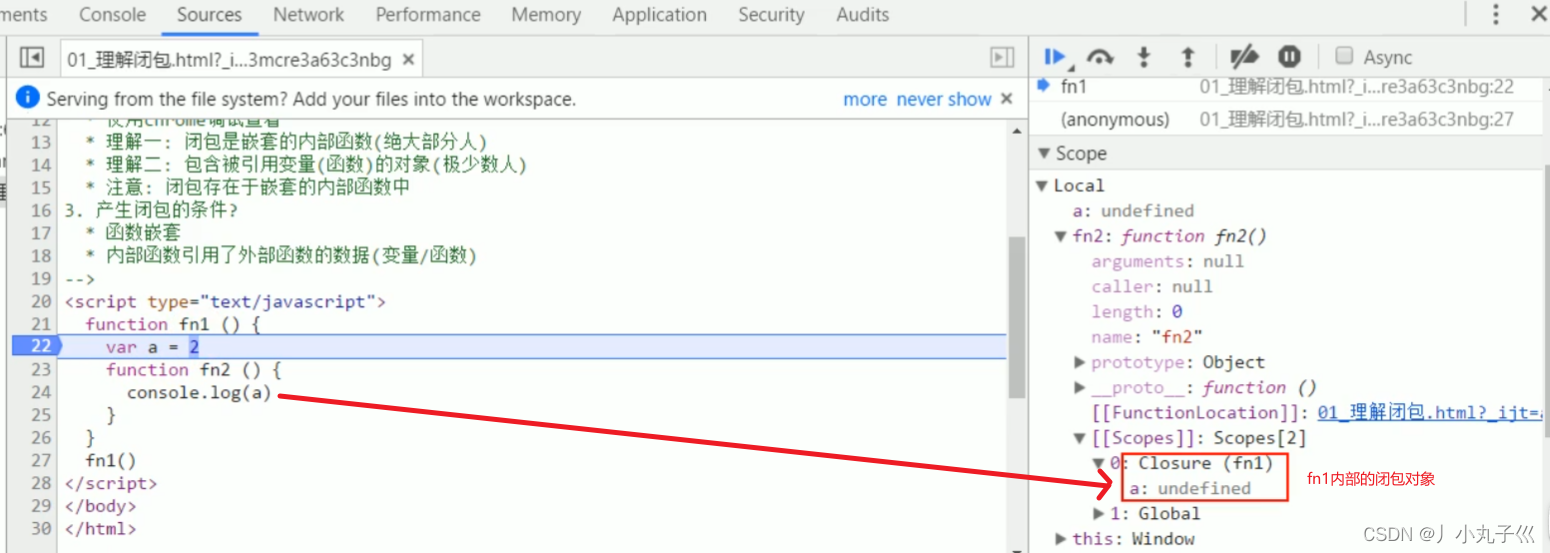Step over next function call
1550x553 pixels.
(1100, 58)
